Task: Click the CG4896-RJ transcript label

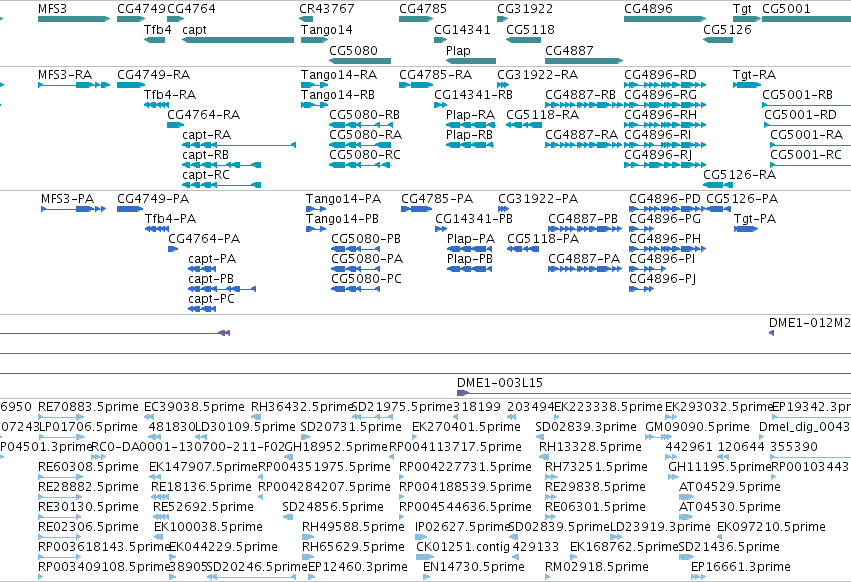Action: (x=658, y=155)
